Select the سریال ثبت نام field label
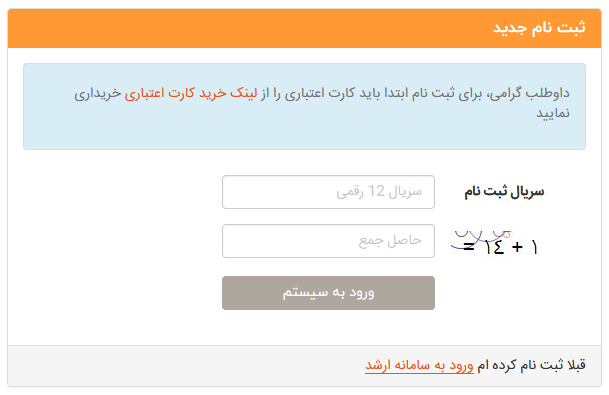609x395 pixels. point(504,192)
